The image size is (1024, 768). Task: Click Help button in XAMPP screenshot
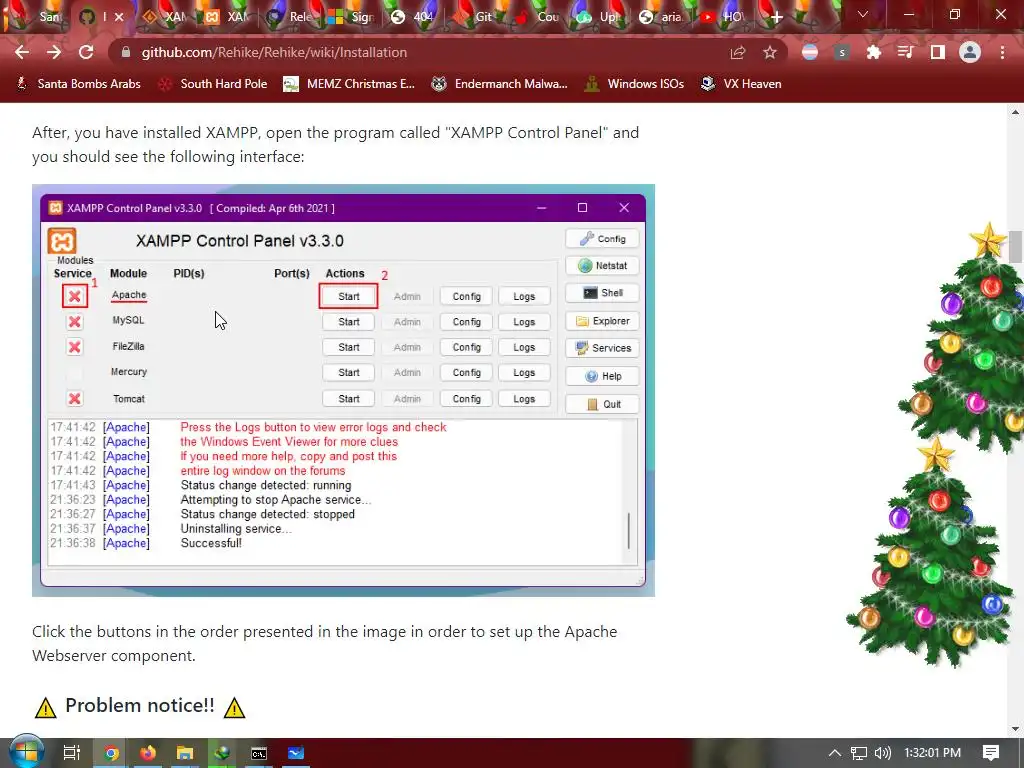click(602, 376)
